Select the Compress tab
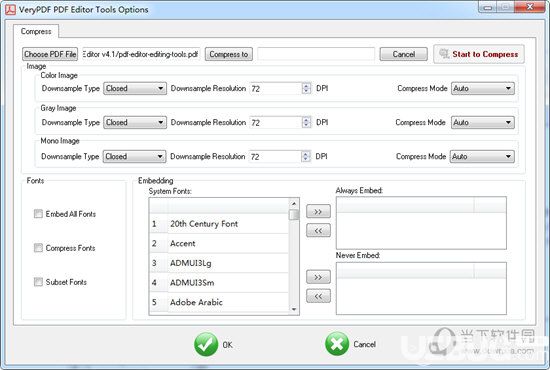 point(36,31)
